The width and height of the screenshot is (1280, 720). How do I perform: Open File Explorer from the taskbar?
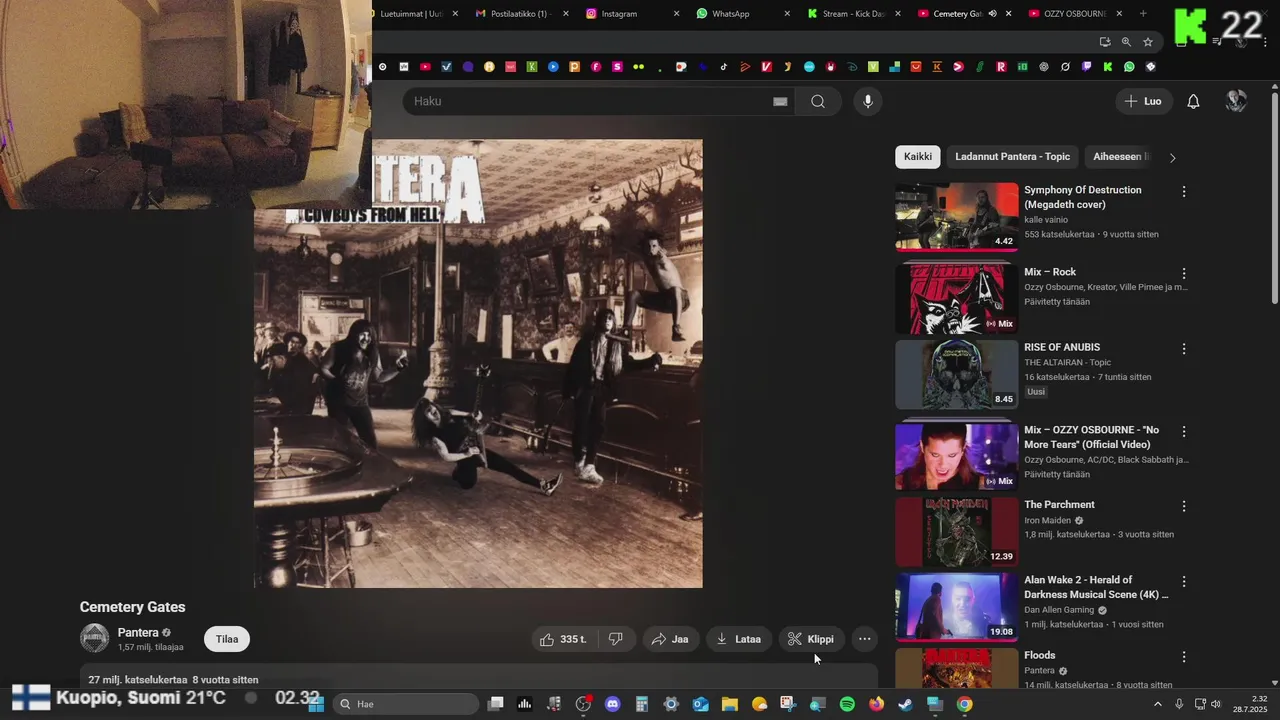pos(730,704)
